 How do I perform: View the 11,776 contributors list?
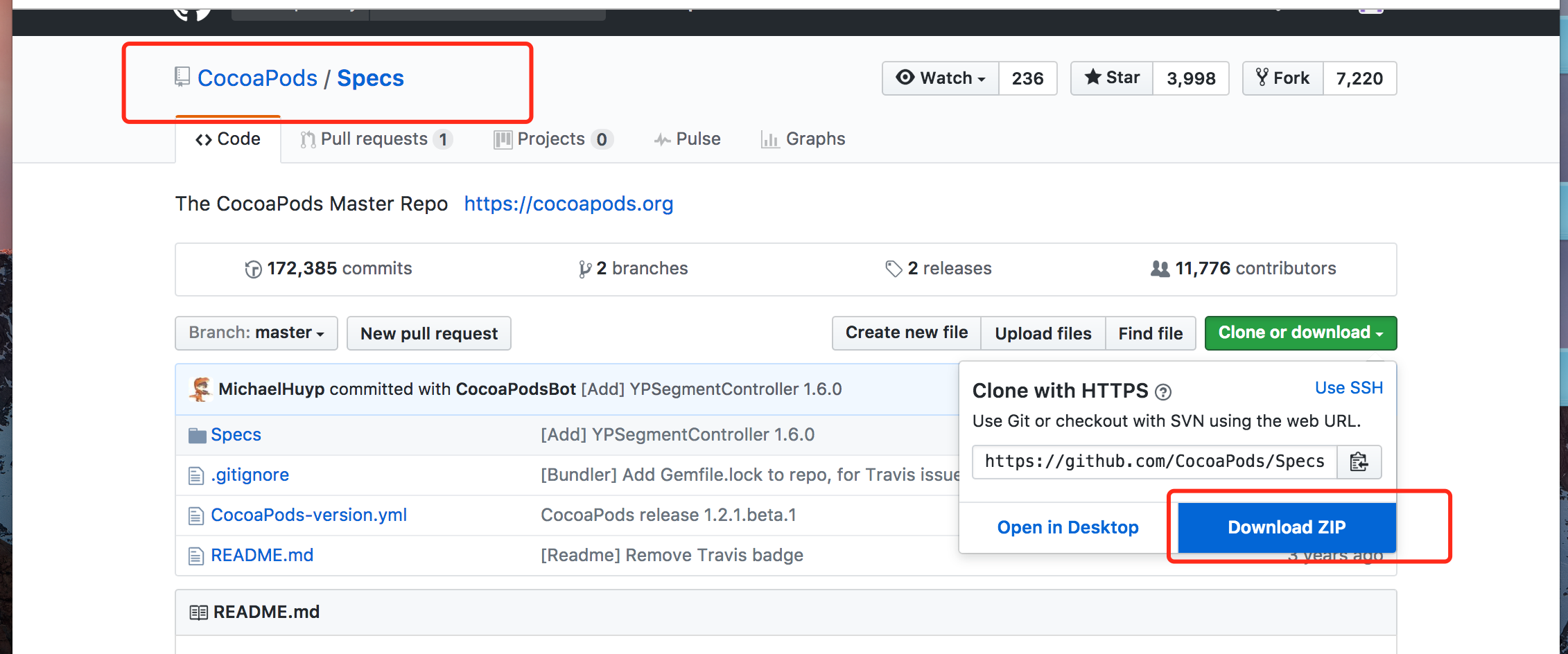point(1244,269)
